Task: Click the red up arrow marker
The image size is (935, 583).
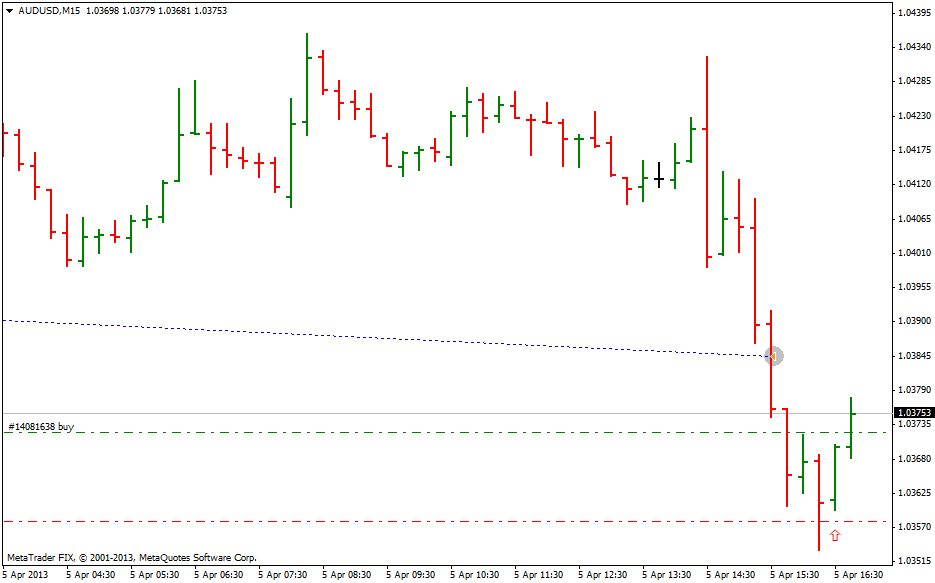Action: pyautogui.click(x=835, y=535)
